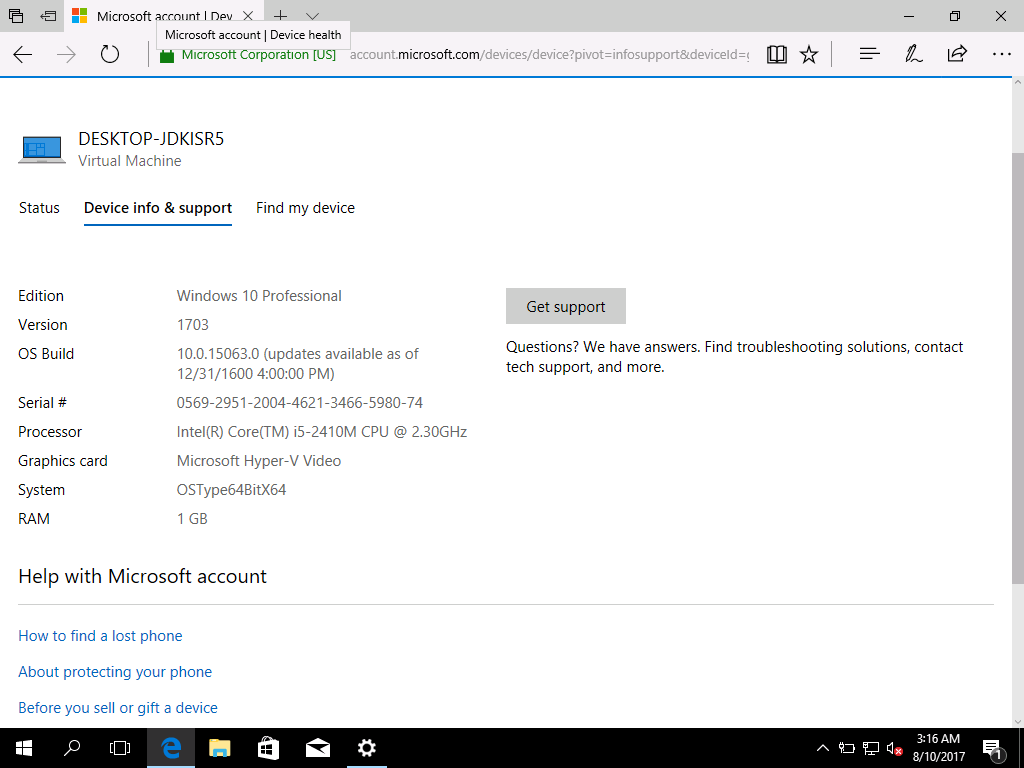Open Settings gear on taskbar

[367, 748]
